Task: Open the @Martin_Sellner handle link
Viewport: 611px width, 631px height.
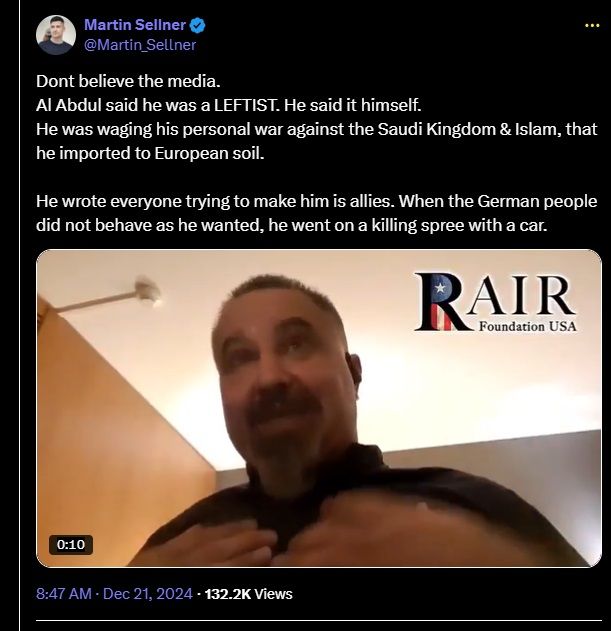Action: 140,45
